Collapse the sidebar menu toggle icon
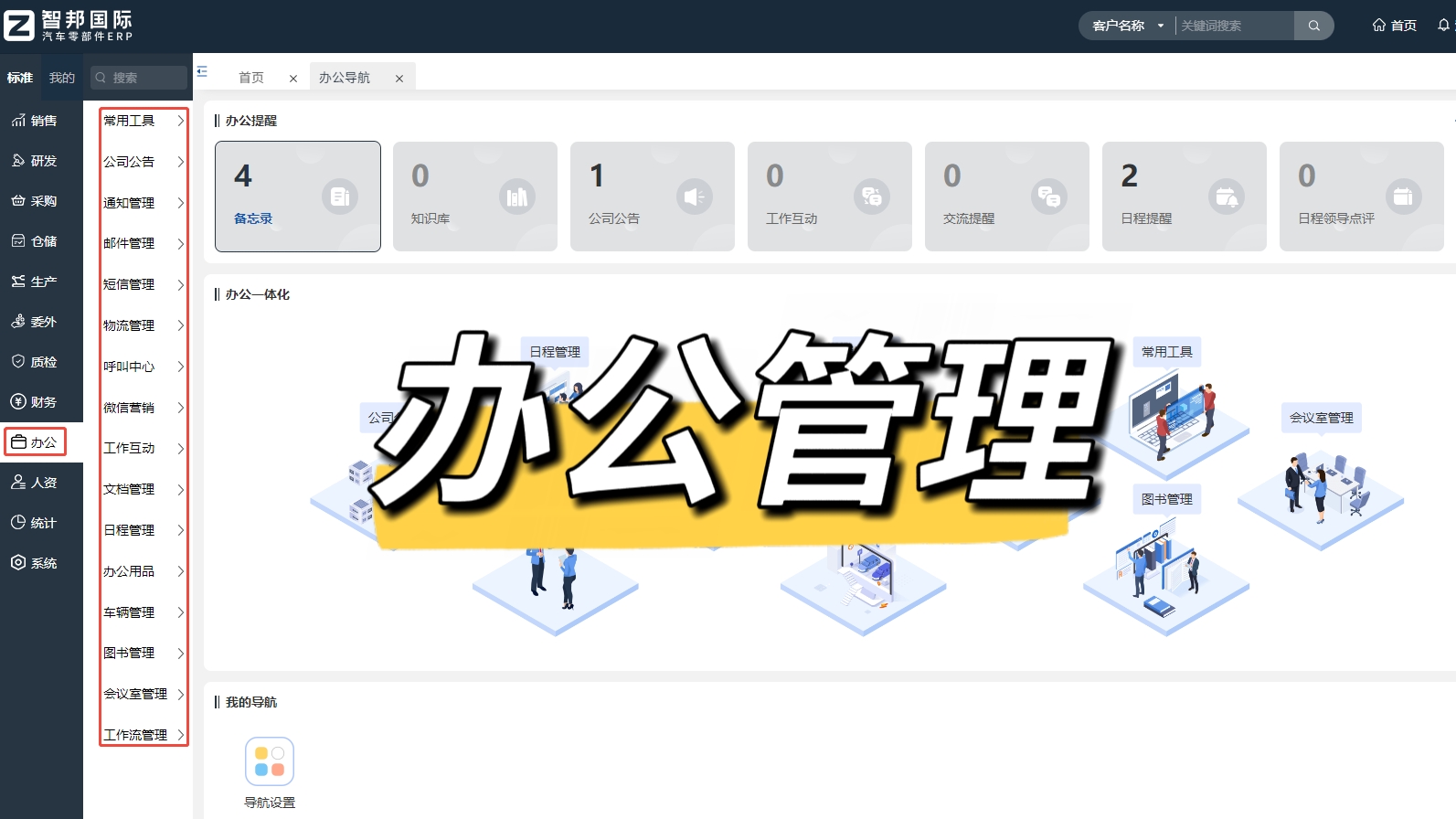This screenshot has width=1456, height=819. pos(202,71)
